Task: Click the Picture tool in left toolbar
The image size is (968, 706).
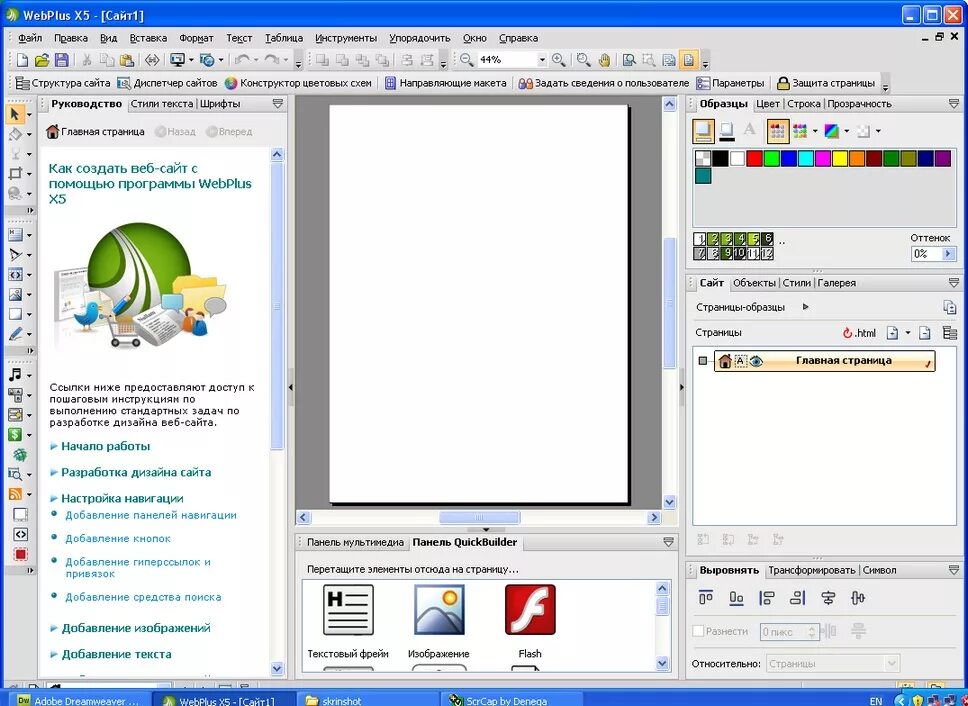Action: (x=15, y=294)
